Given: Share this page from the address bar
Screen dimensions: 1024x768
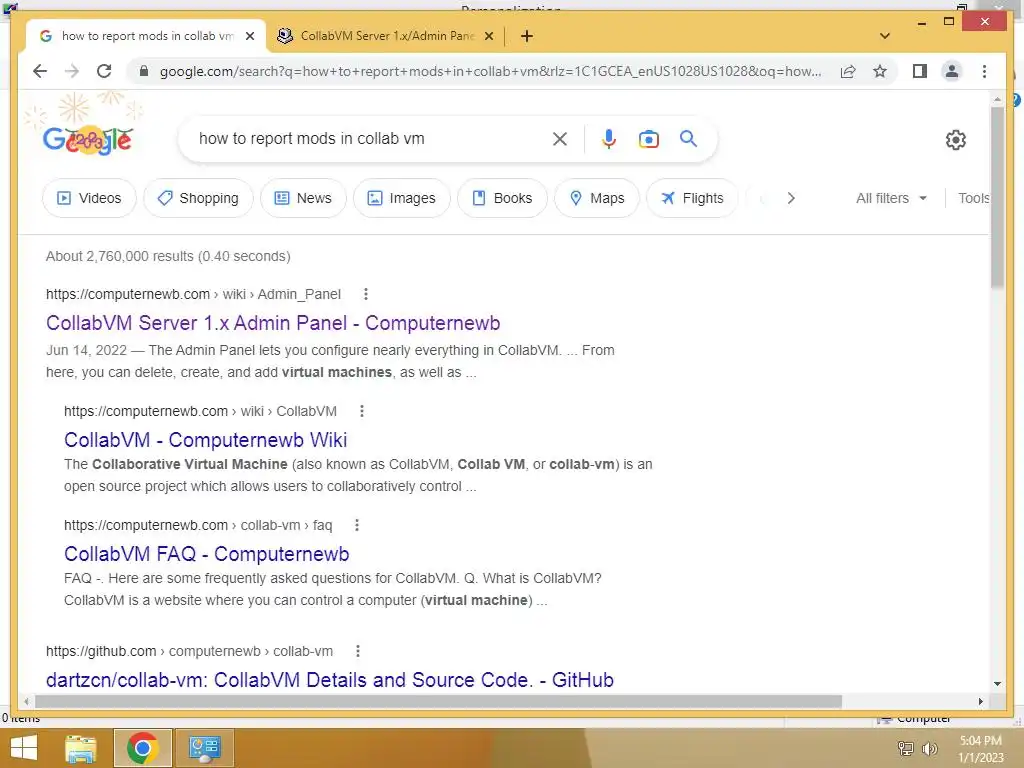Looking at the screenshot, I should [848, 71].
